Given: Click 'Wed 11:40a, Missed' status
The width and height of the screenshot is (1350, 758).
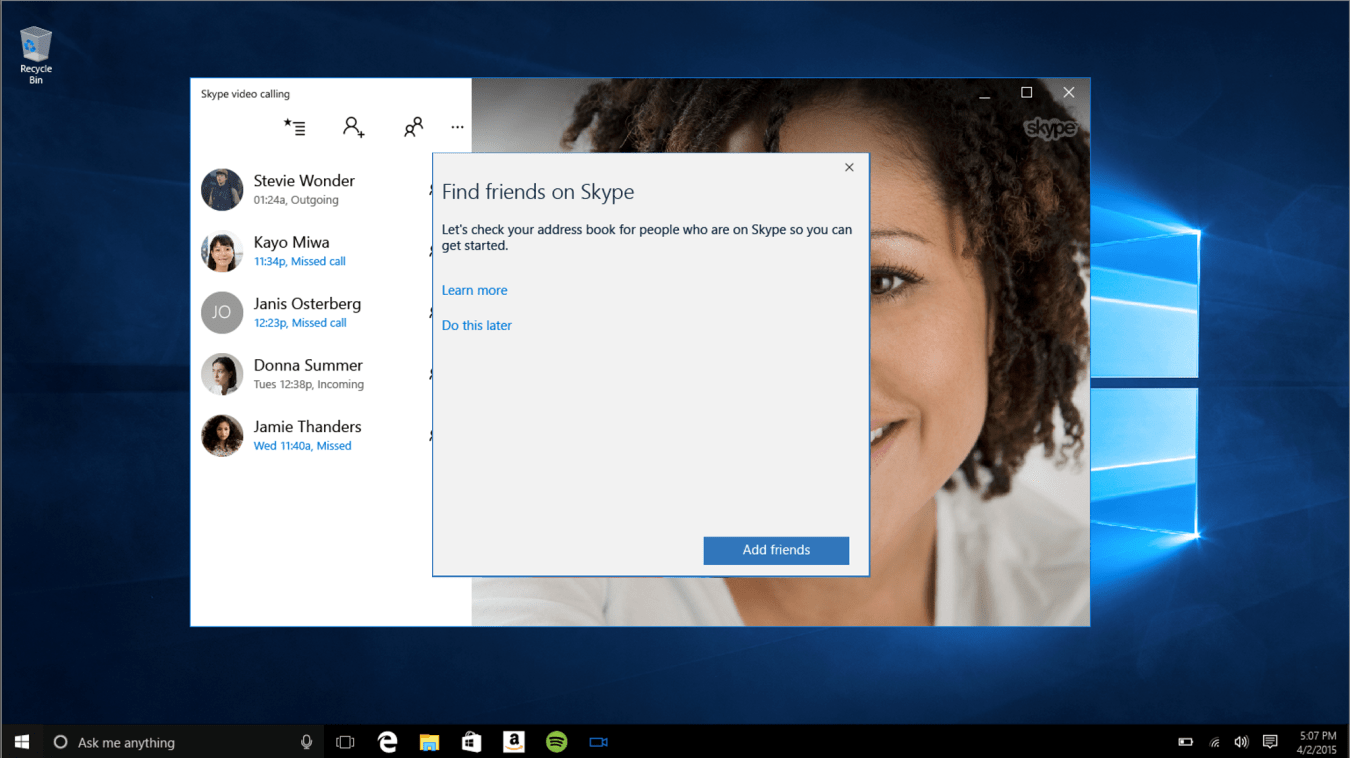Looking at the screenshot, I should tap(302, 446).
